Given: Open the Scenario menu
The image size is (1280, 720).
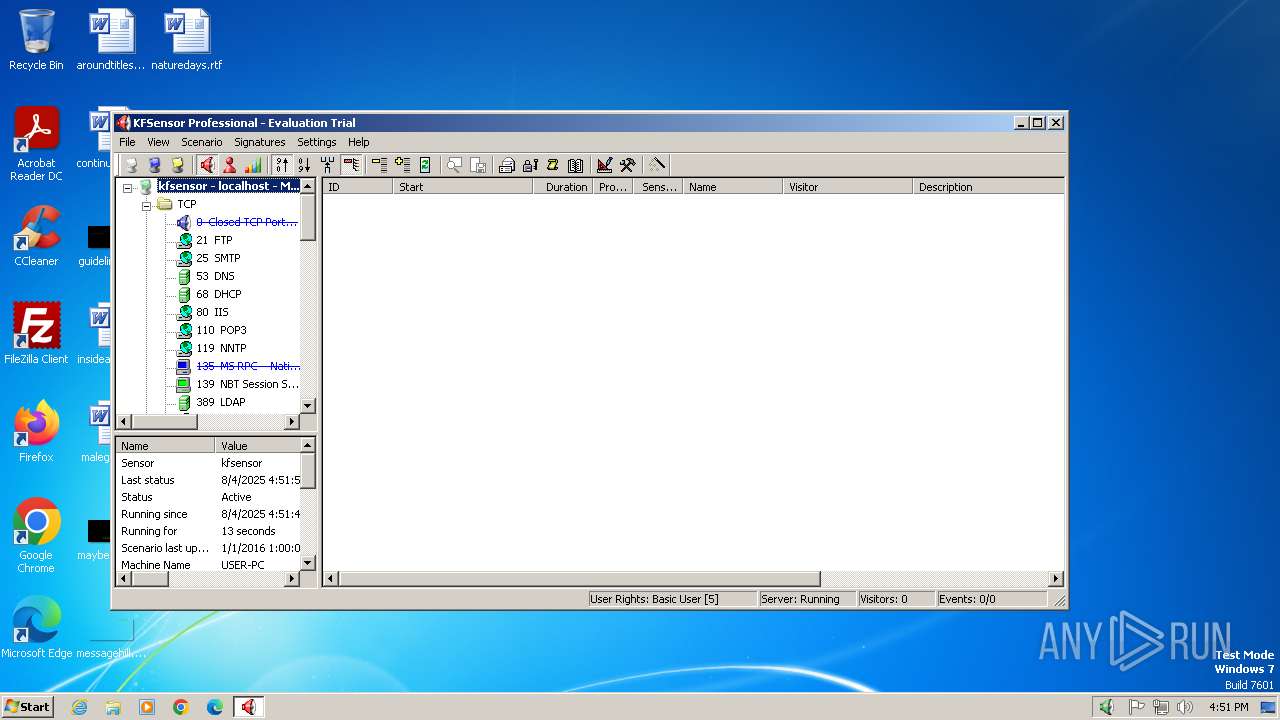Looking at the screenshot, I should pos(201,142).
